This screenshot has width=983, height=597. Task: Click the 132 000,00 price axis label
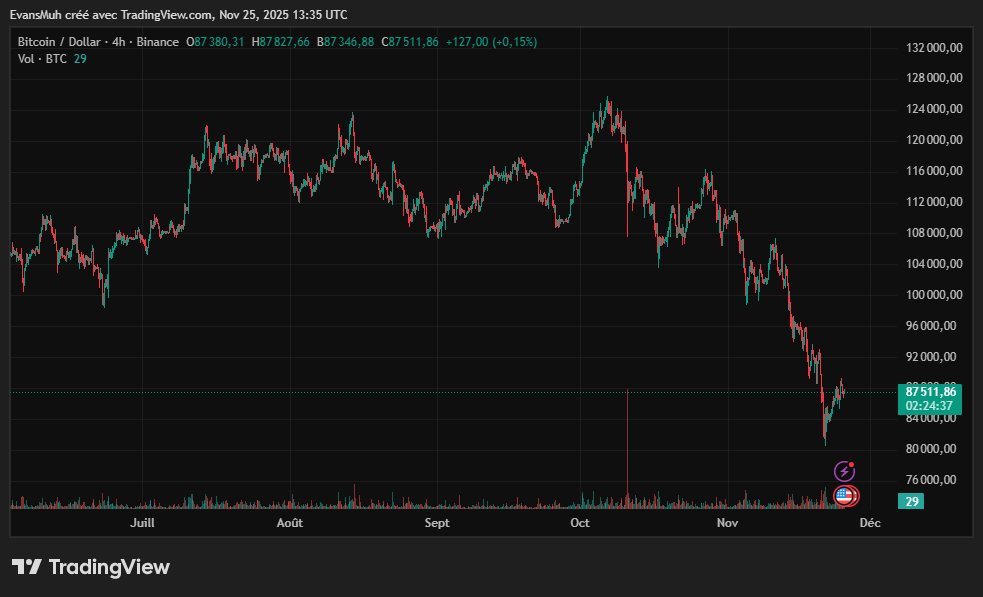click(x=935, y=48)
